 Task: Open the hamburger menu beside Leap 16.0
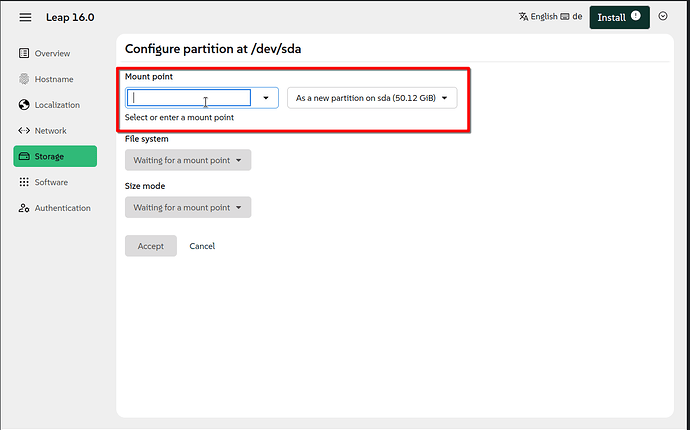point(25,17)
